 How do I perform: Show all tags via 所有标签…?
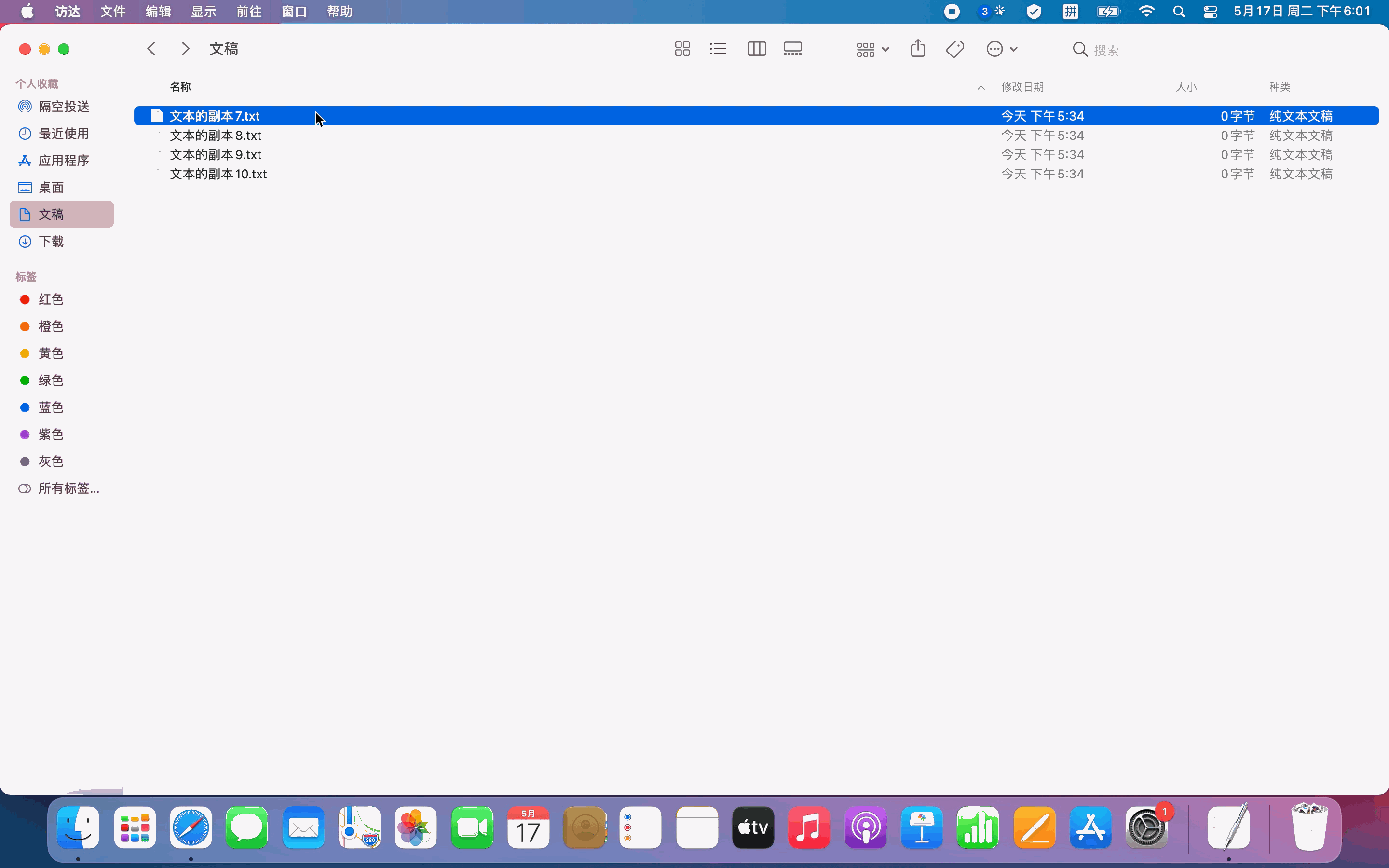(x=68, y=488)
